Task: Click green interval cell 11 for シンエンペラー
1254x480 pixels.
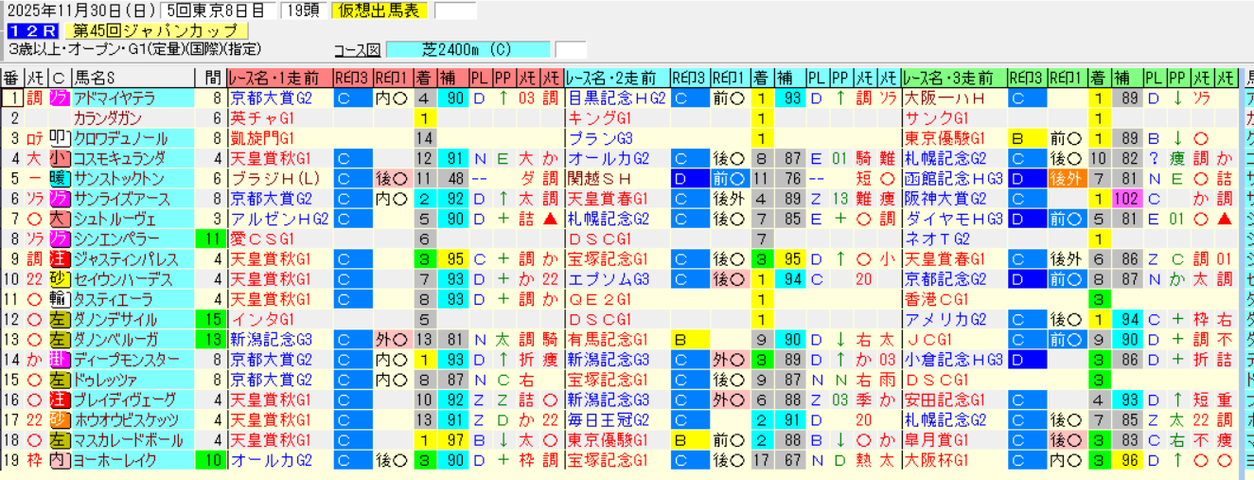Action: pos(211,239)
